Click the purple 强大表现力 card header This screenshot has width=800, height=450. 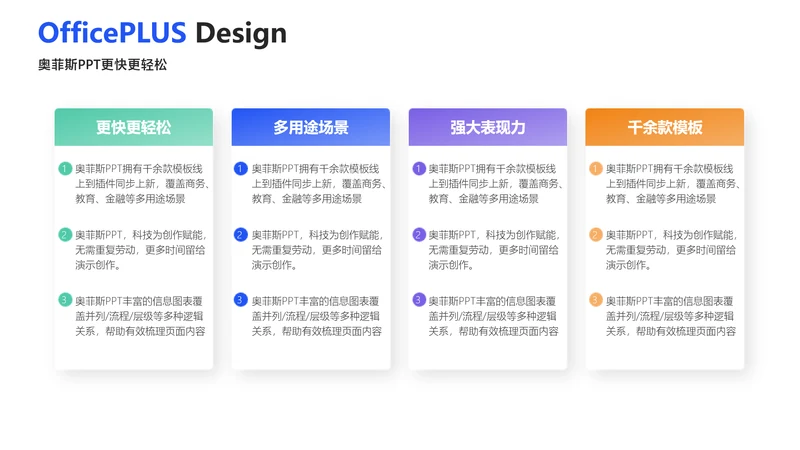[488, 127]
